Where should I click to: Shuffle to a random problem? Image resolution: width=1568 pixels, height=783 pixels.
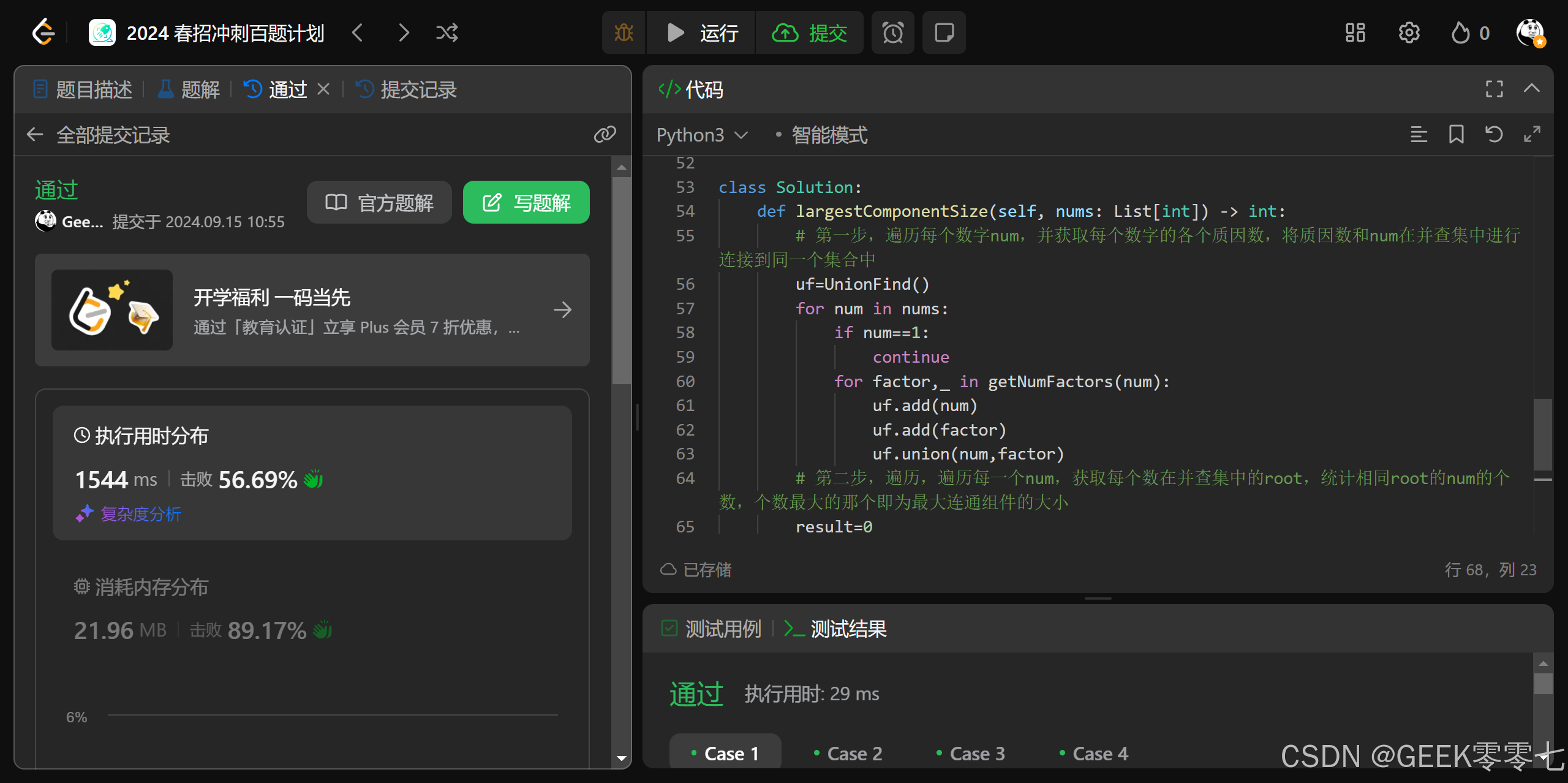point(447,32)
